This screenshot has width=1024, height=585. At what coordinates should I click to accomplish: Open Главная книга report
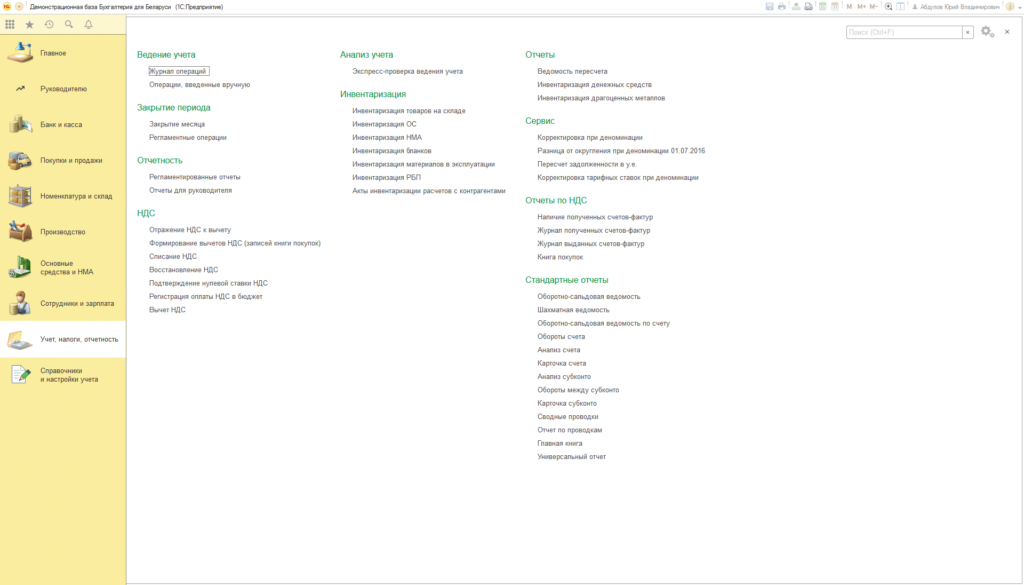[x=560, y=443]
